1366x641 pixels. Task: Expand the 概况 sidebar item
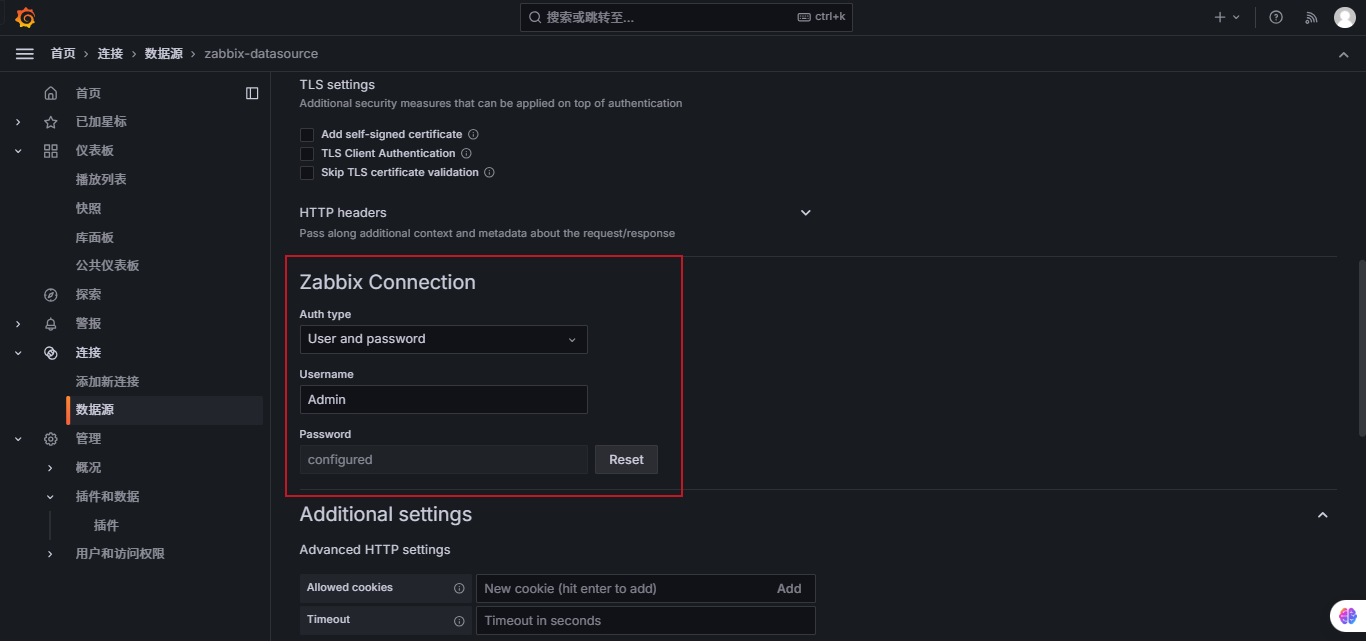click(x=50, y=468)
